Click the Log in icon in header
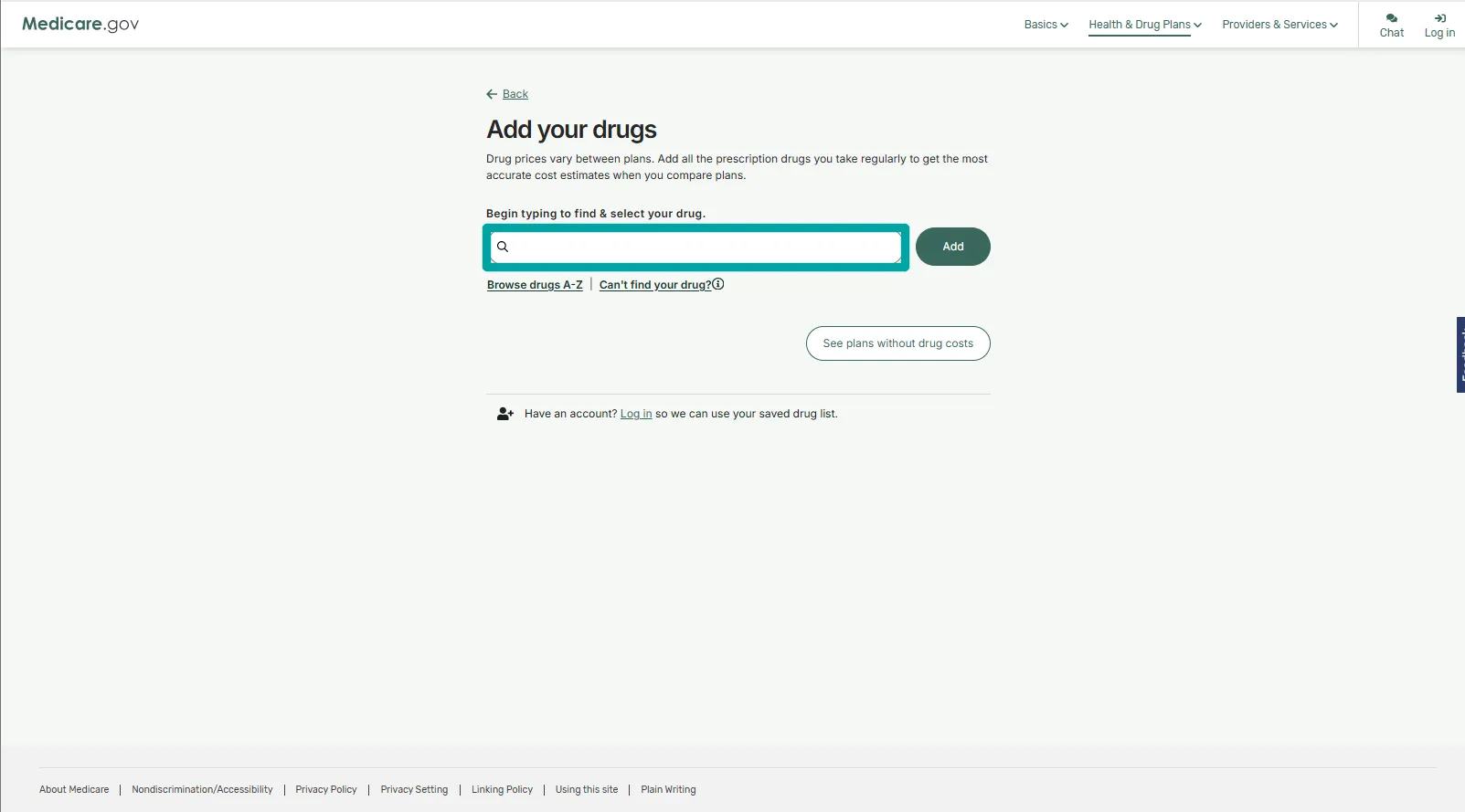Screen dimensions: 1465x812 1439,18
